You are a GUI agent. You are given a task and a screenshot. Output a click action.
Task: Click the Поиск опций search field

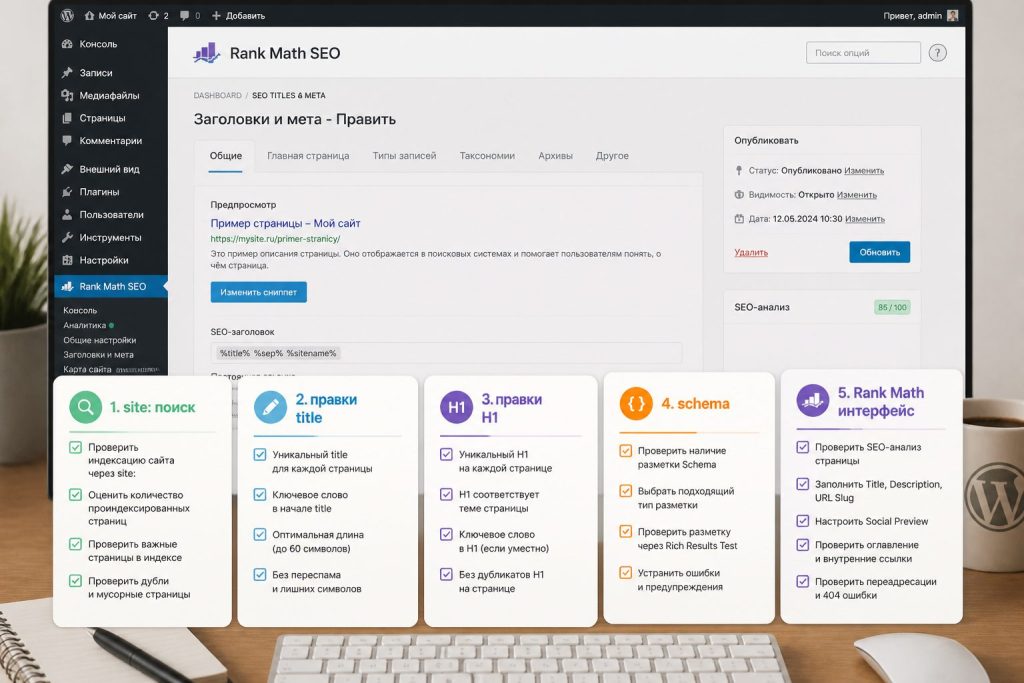pos(863,53)
